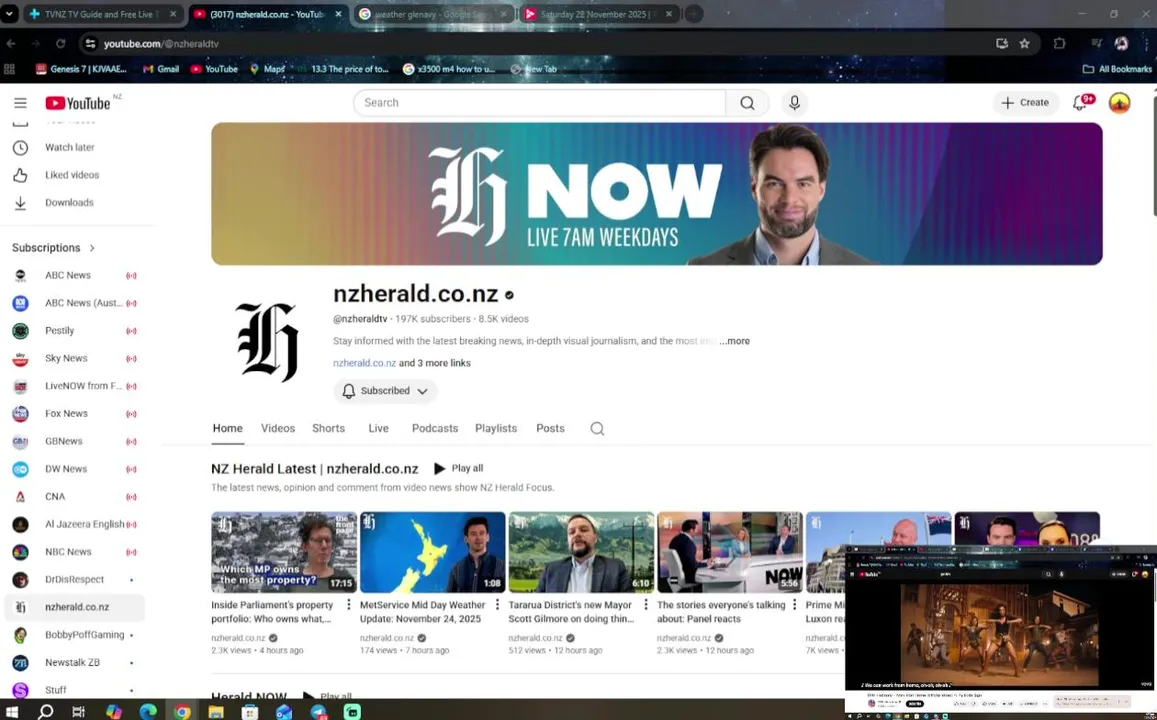
Task: Open the YouTube hamburger guide menu
Action: 21,103
